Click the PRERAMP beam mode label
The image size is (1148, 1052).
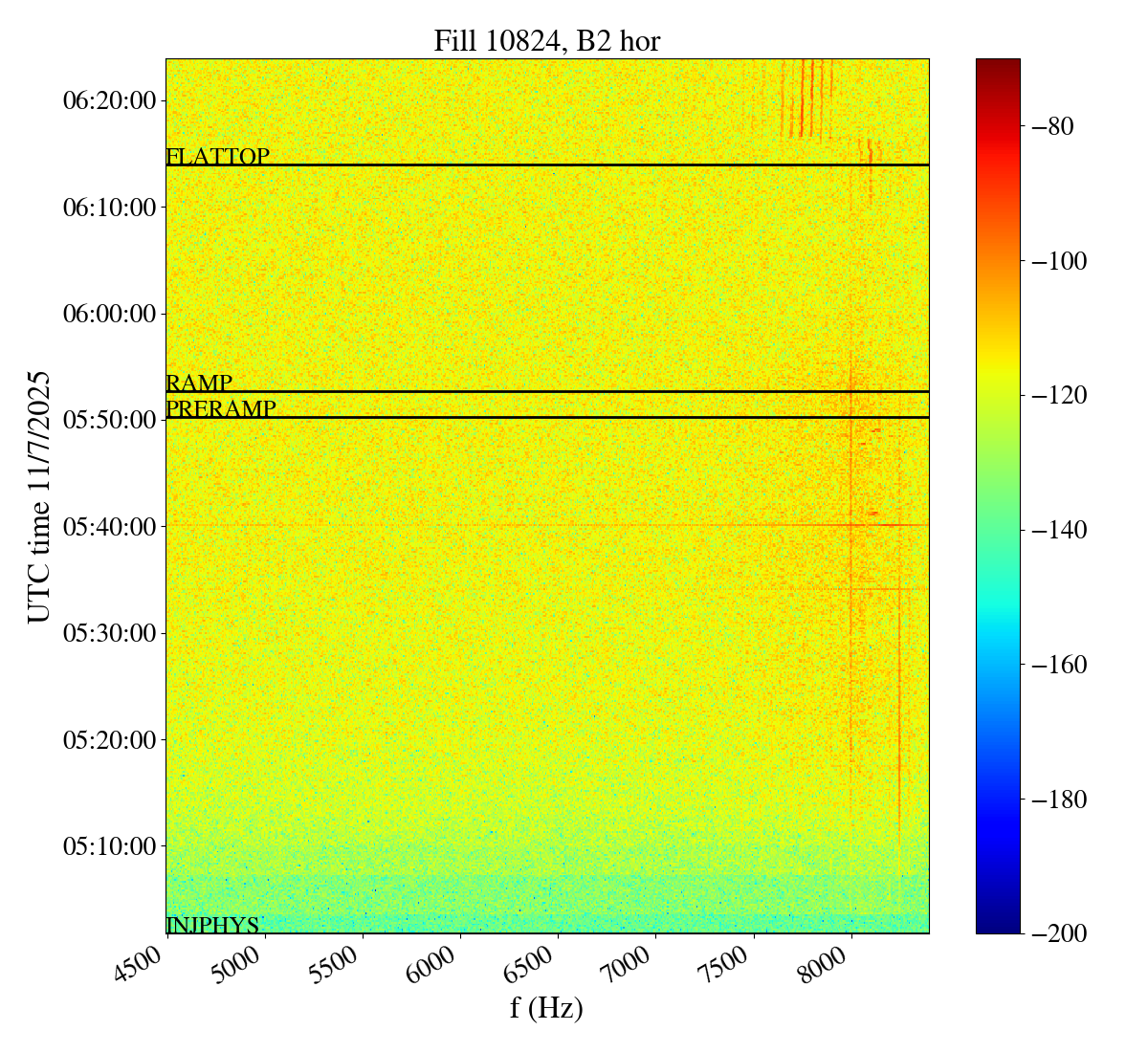pyautogui.click(x=221, y=409)
